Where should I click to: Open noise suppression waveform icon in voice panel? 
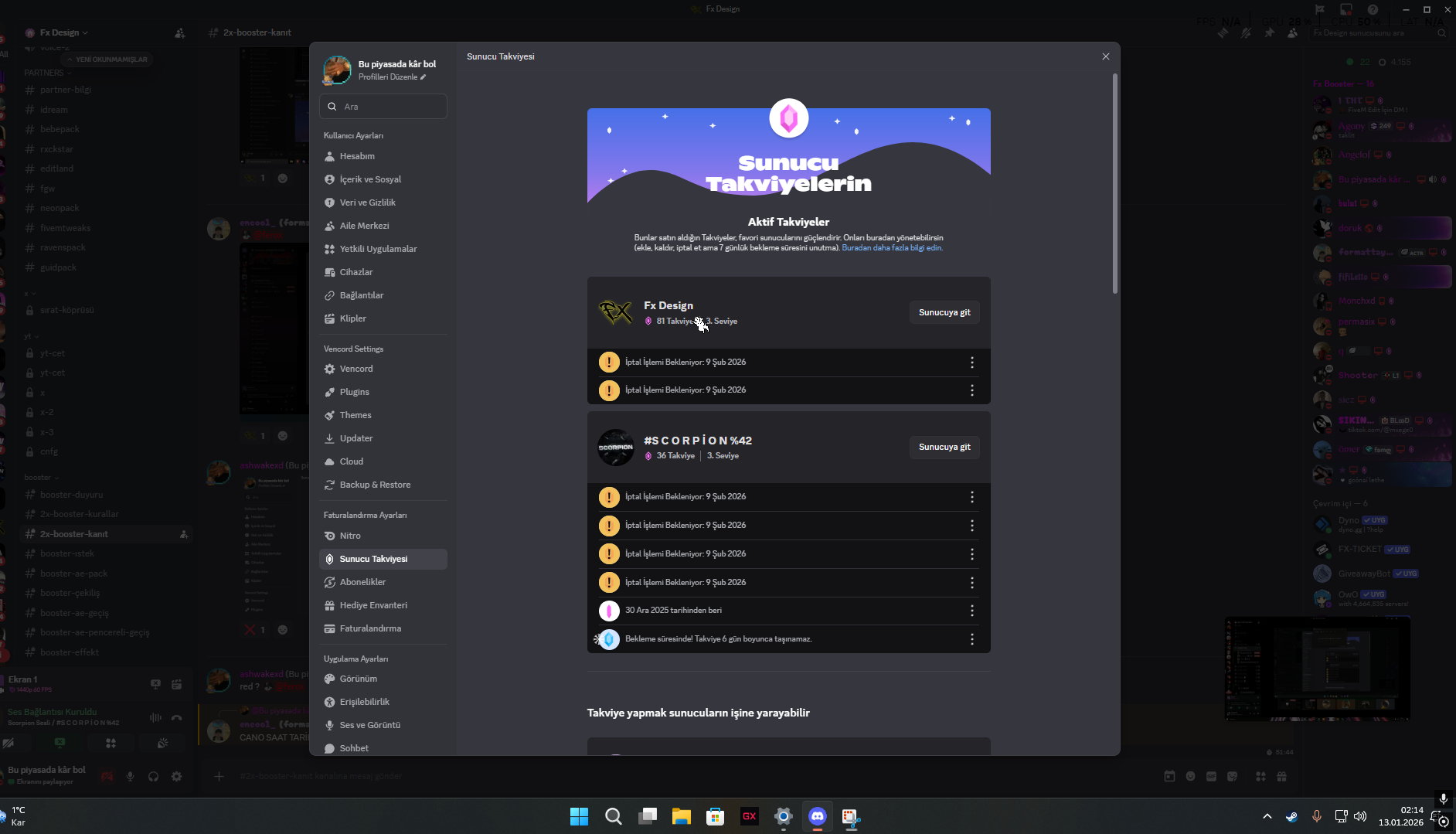(x=155, y=717)
